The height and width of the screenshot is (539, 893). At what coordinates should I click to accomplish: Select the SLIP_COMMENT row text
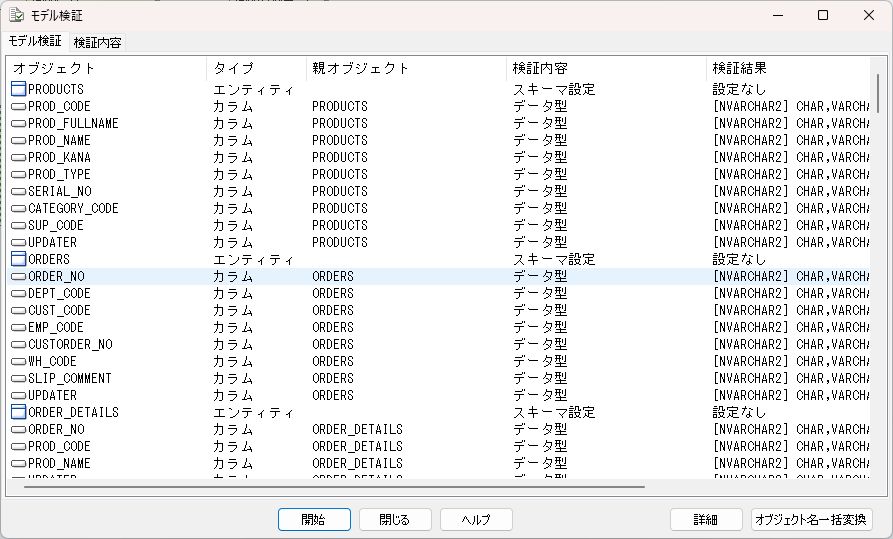coord(70,378)
